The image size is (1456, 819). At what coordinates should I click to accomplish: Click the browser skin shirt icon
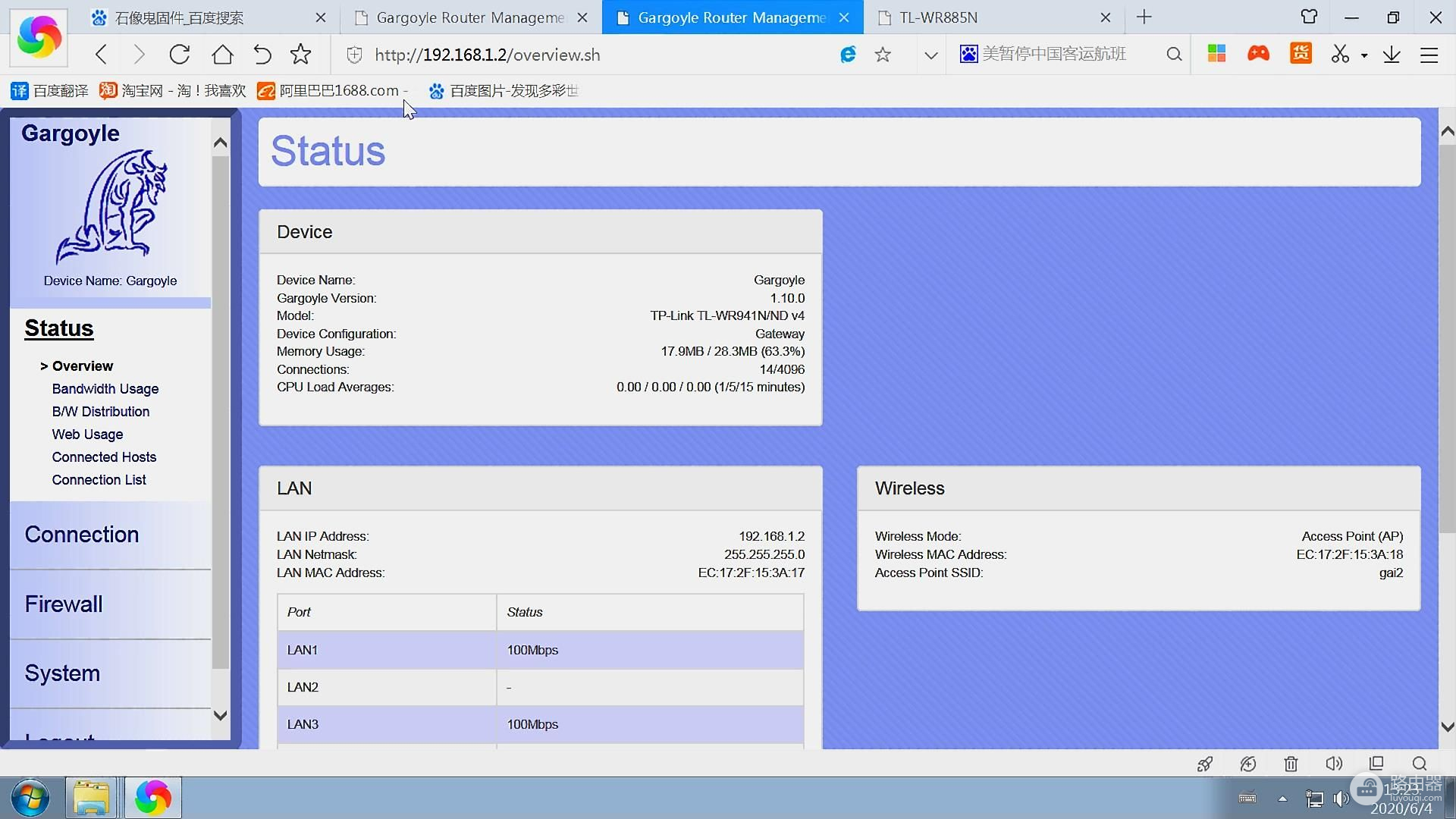pyautogui.click(x=1310, y=17)
